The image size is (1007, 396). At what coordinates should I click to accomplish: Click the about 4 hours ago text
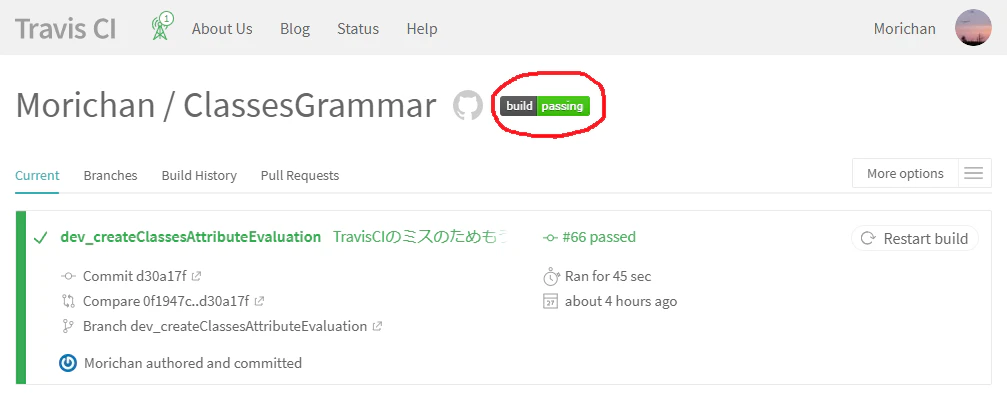pos(621,301)
